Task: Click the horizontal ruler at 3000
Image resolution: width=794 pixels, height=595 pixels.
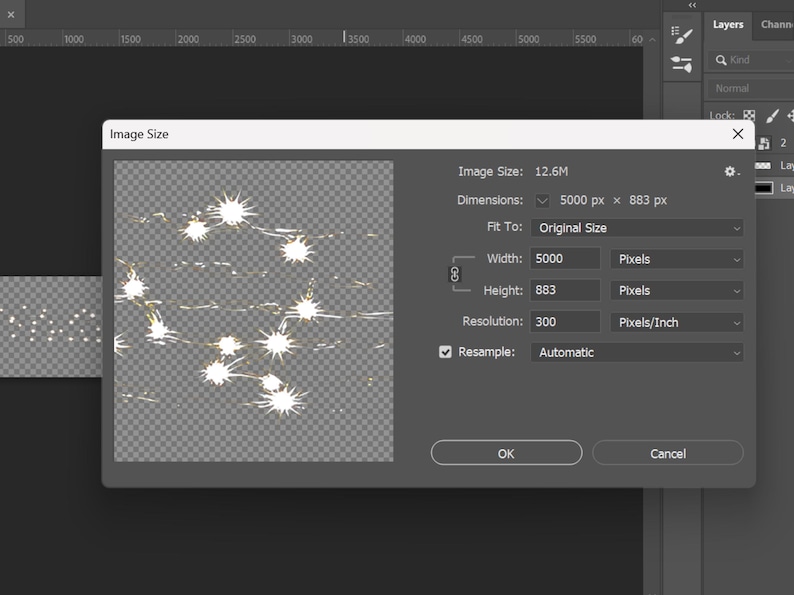Action: pyautogui.click(x=301, y=39)
